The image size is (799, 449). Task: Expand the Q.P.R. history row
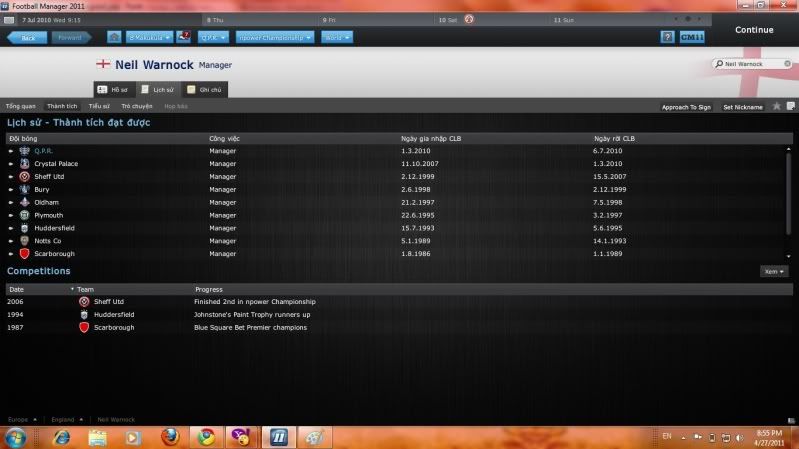click(11, 151)
